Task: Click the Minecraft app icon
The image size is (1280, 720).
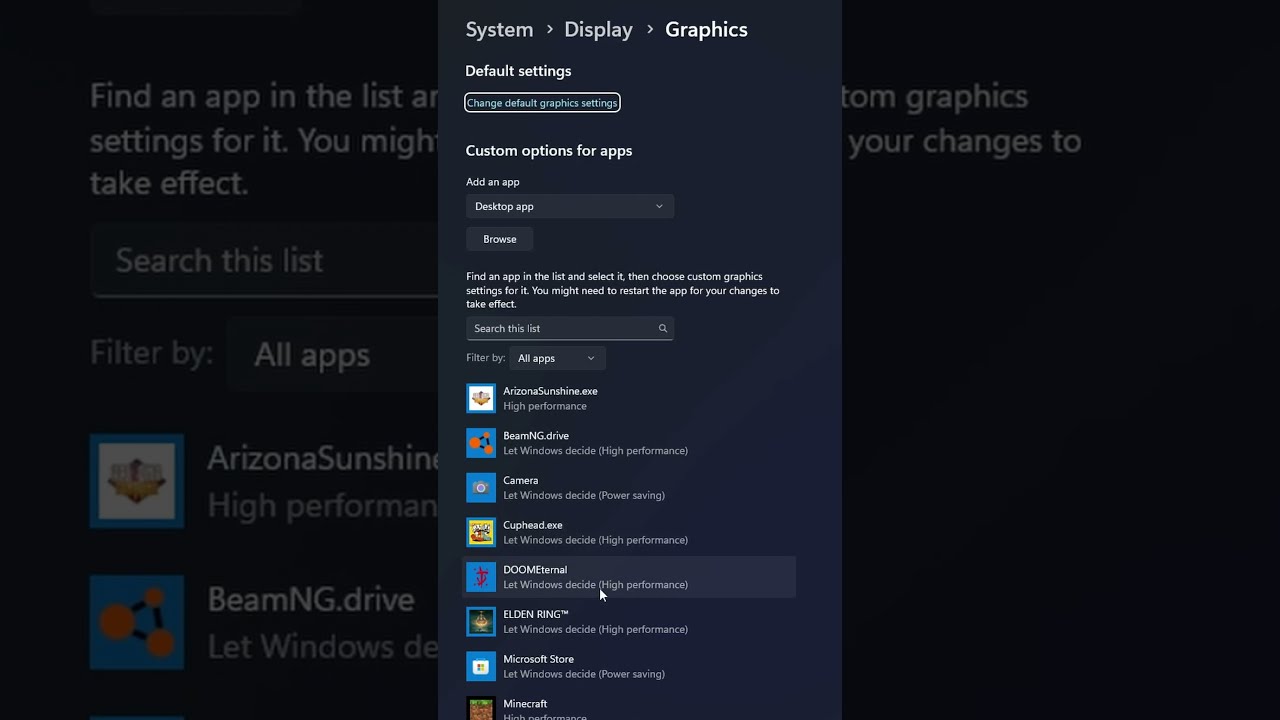Action: pos(481,708)
